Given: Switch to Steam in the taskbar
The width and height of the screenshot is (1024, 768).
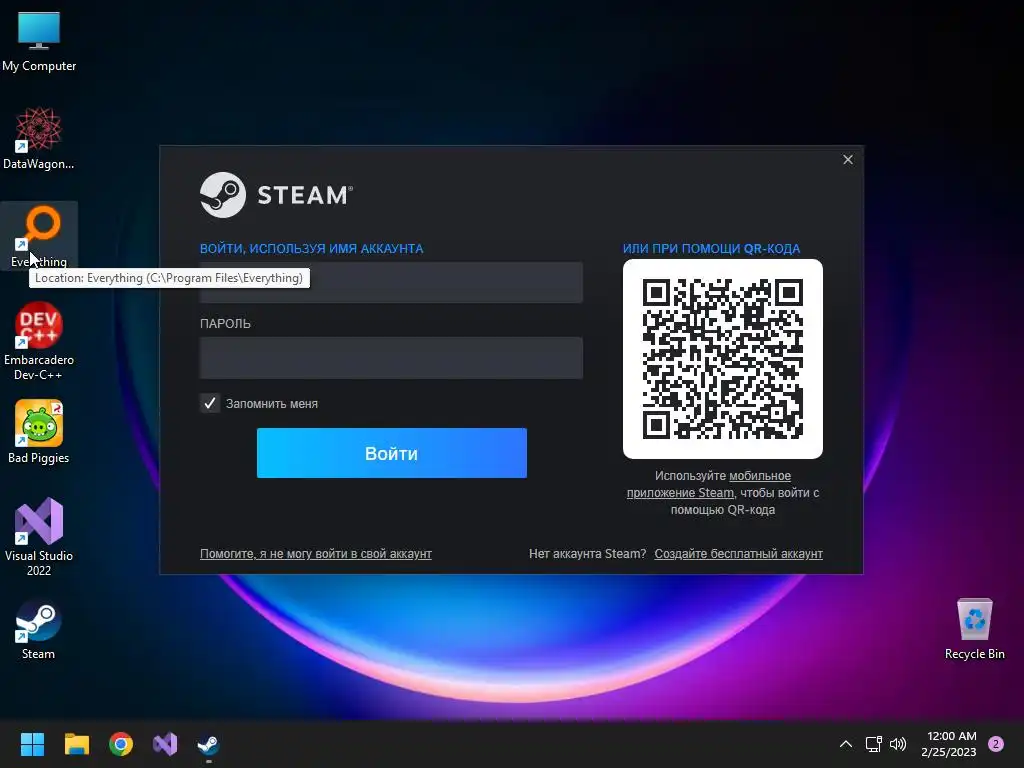Looking at the screenshot, I should 208,744.
